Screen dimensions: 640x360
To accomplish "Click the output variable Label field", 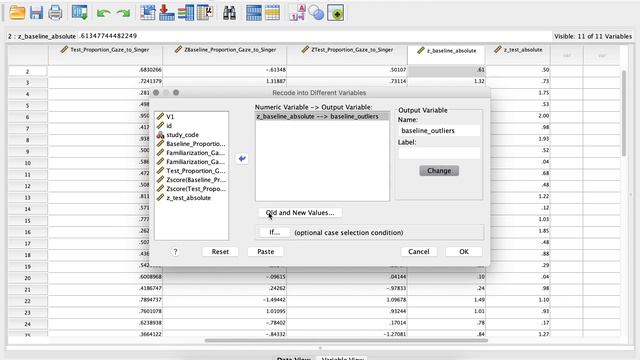I will coord(439,153).
